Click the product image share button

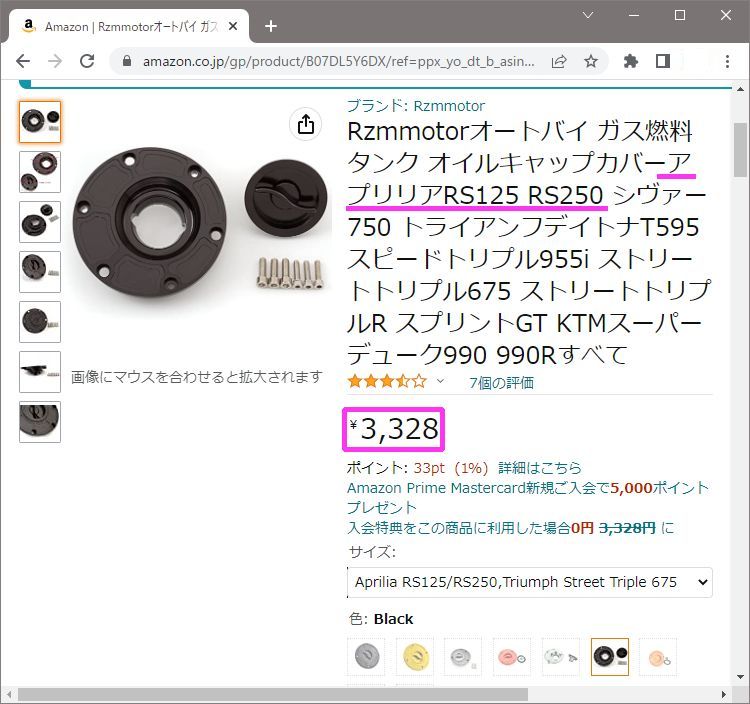(x=306, y=124)
